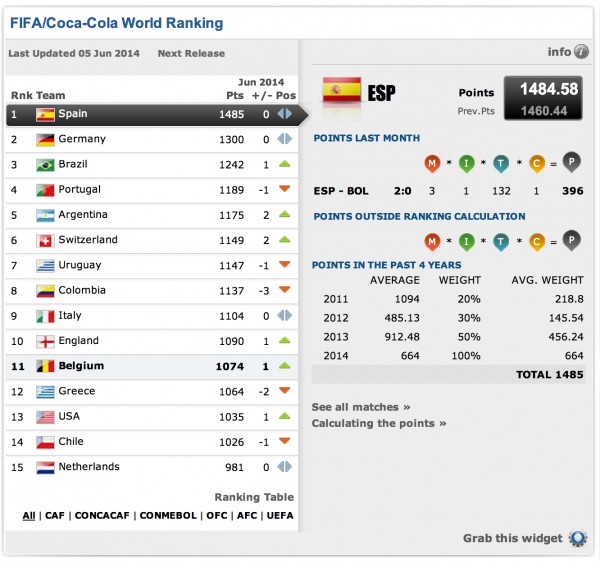Viewport: 600px width, 562px height.
Task: Click the large ESP flag in detail panel
Action: click(x=341, y=90)
